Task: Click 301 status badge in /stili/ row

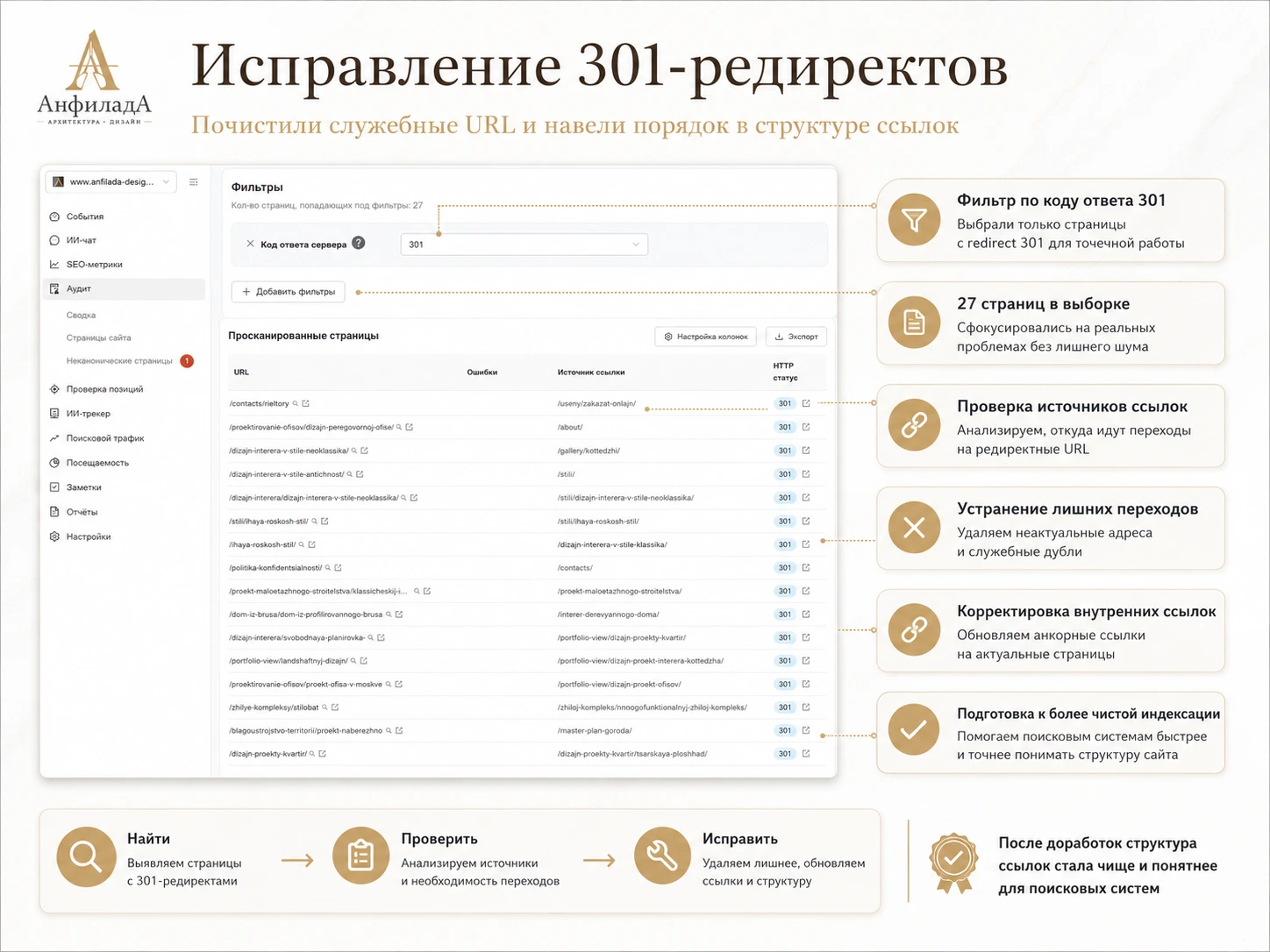Action: pos(785,474)
